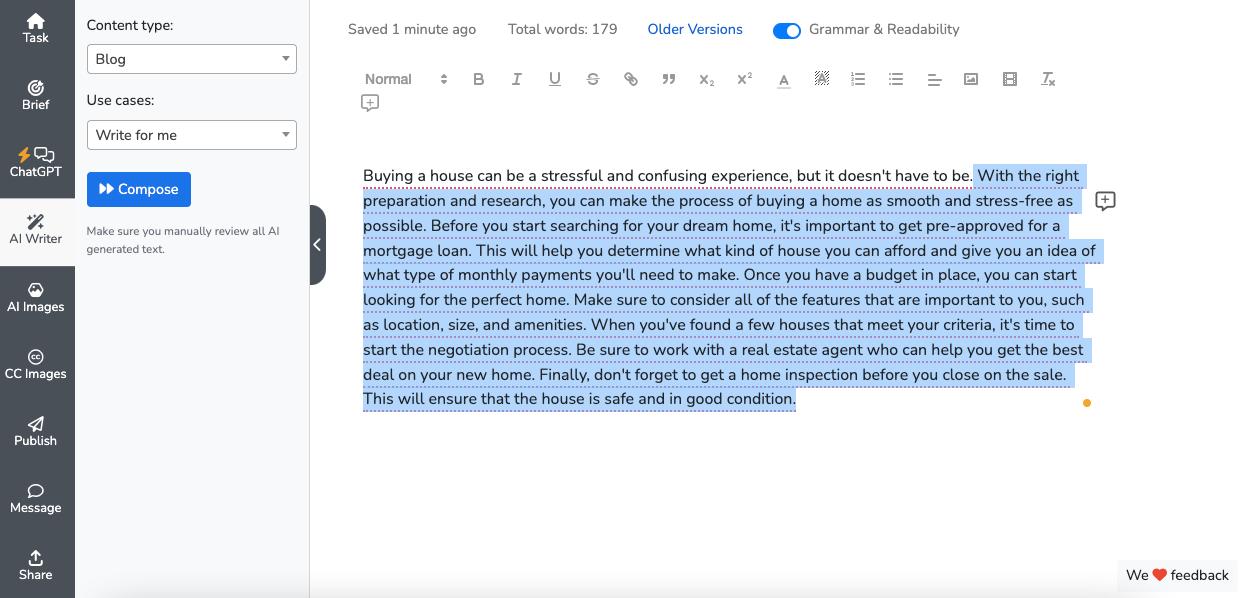Expand the Content type dropdown showing Blog
1246x598 pixels.
click(192, 59)
